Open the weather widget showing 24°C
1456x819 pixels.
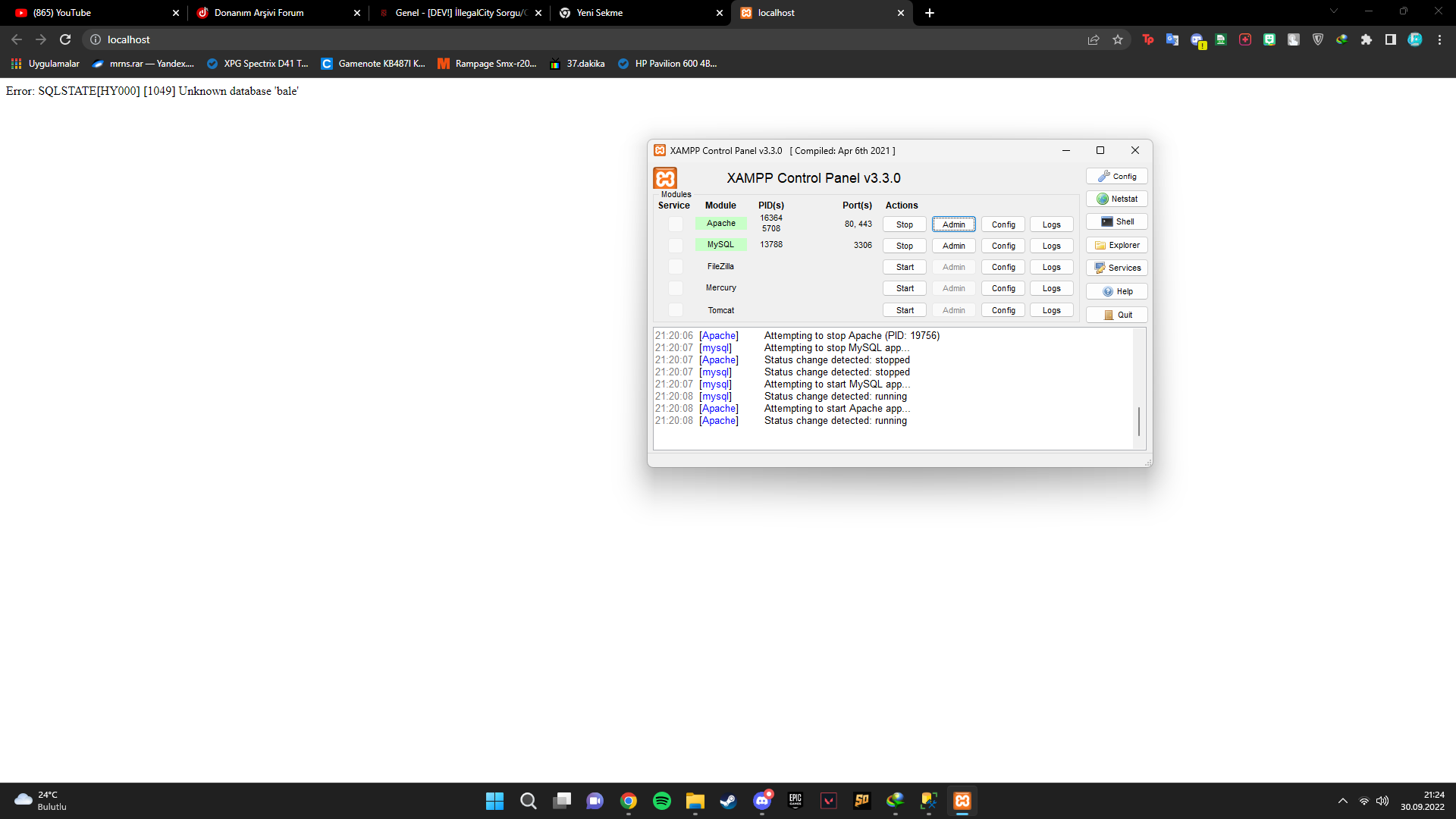coord(41,801)
